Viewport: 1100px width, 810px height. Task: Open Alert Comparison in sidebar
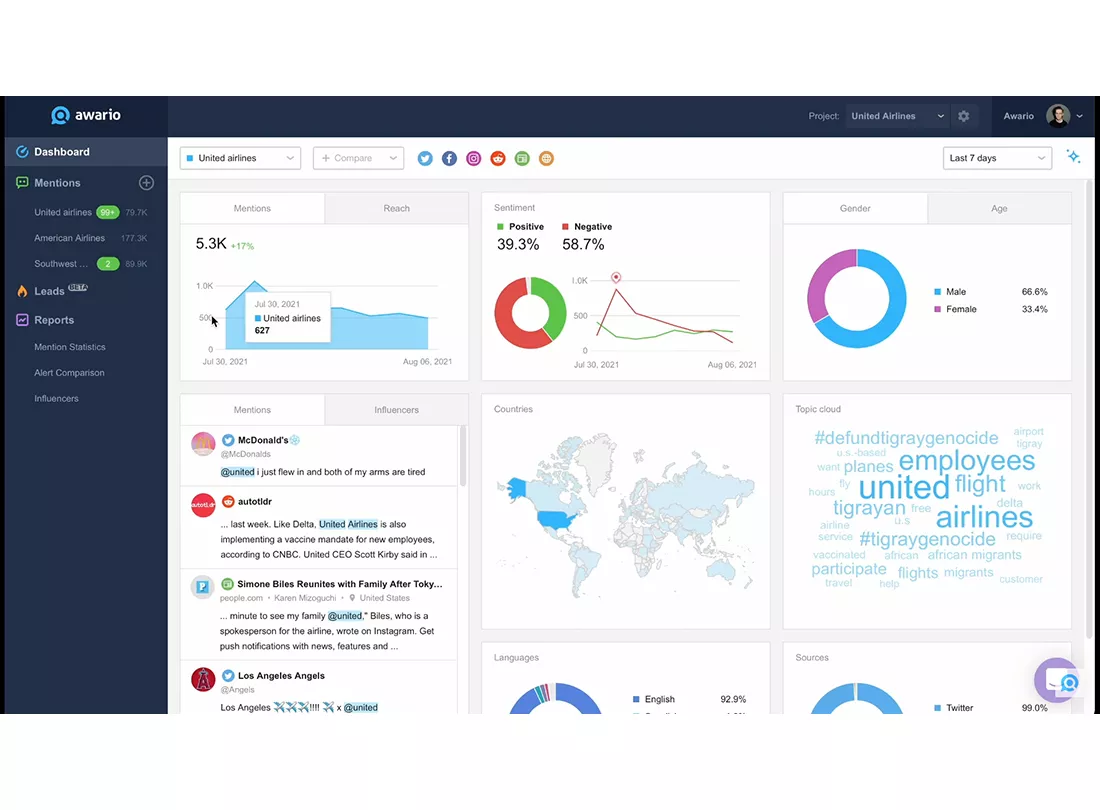click(x=69, y=373)
